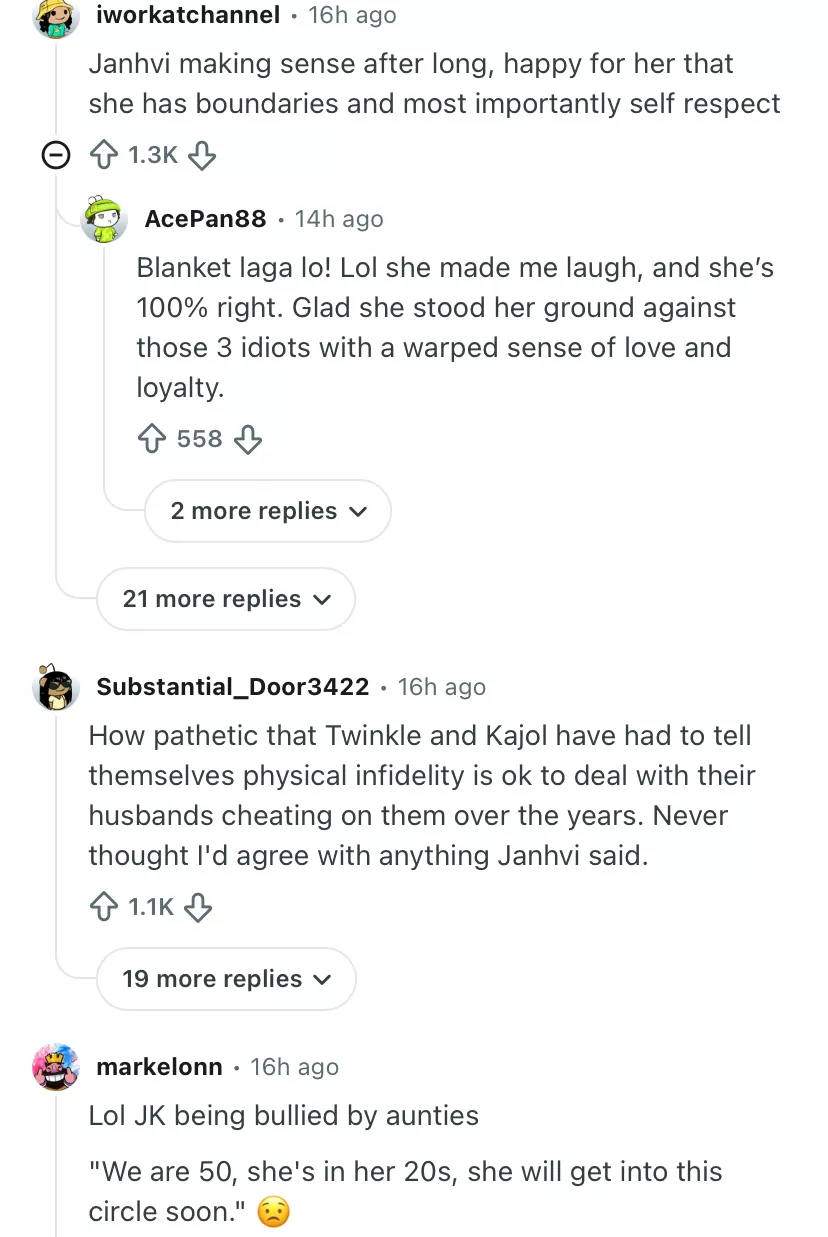Open Substantial_Door3422 username link

(x=233, y=687)
